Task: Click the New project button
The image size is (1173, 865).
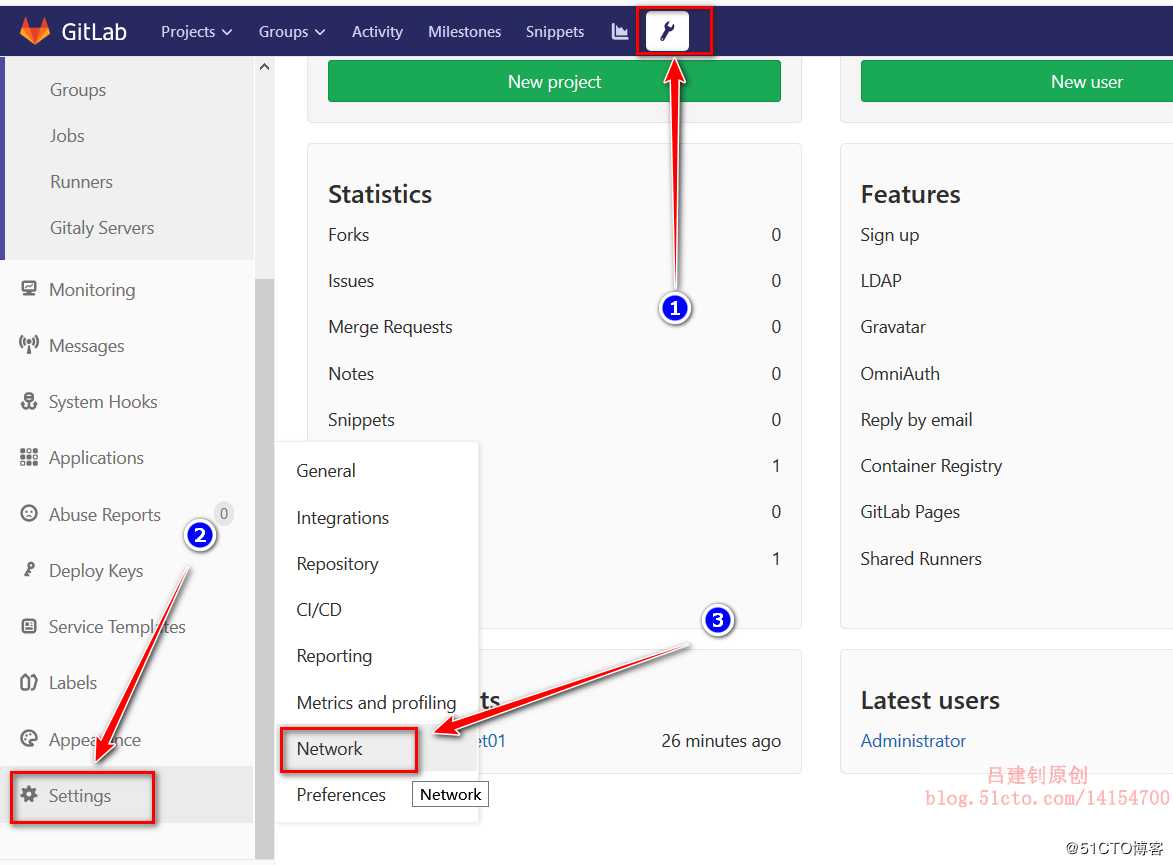Action: click(554, 82)
